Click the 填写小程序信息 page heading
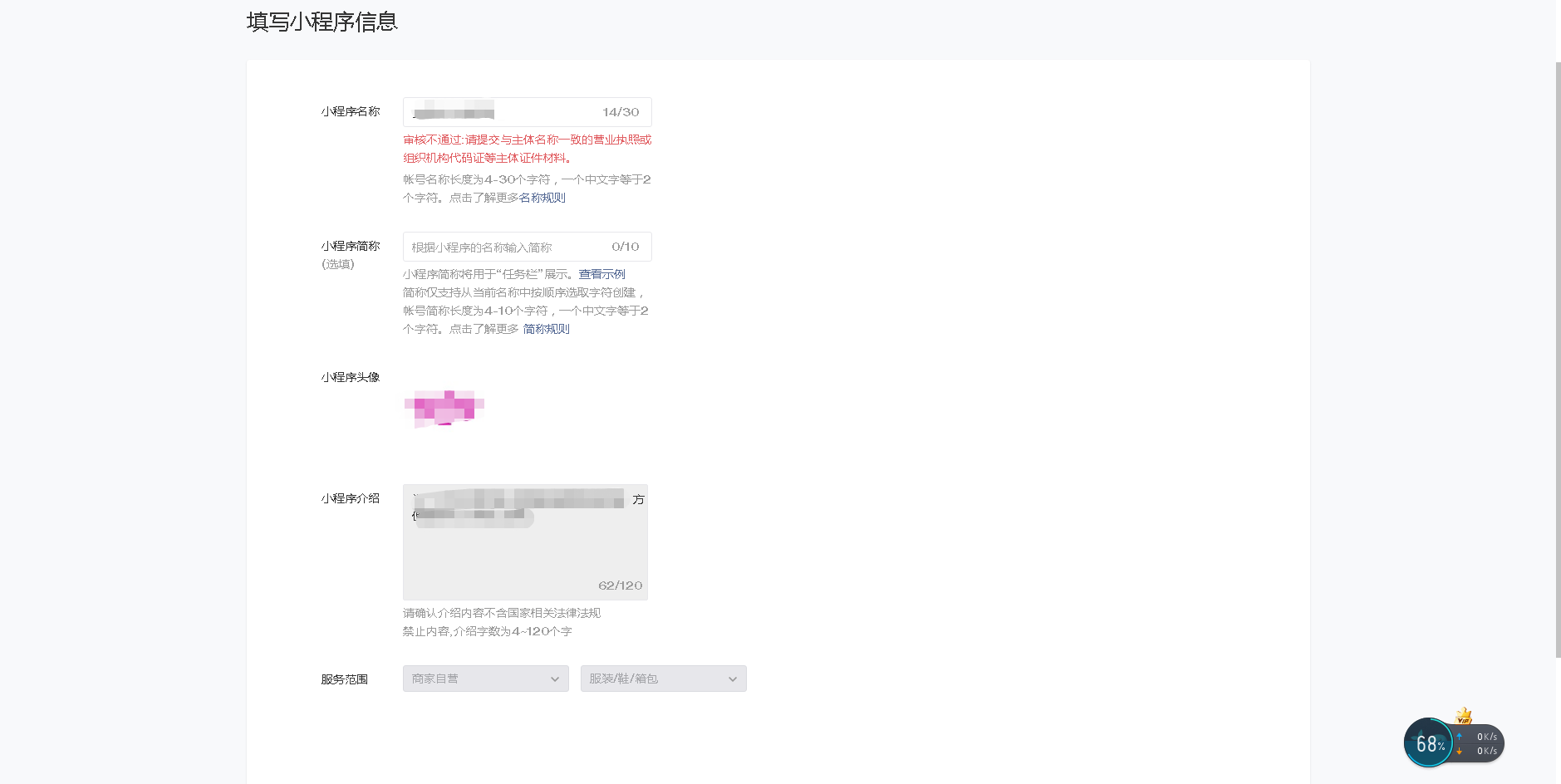1561x784 pixels. 322,22
